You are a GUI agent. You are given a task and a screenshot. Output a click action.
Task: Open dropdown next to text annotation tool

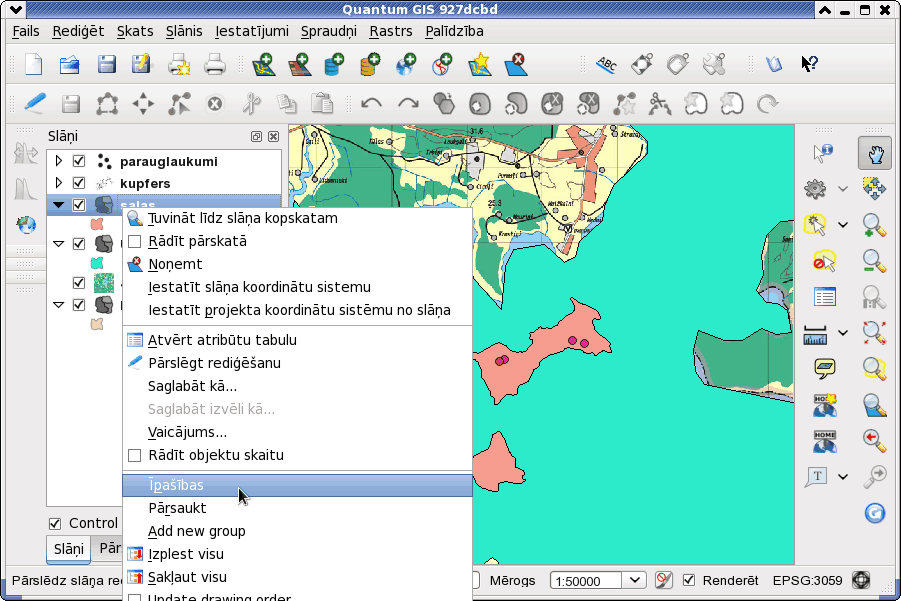point(842,476)
